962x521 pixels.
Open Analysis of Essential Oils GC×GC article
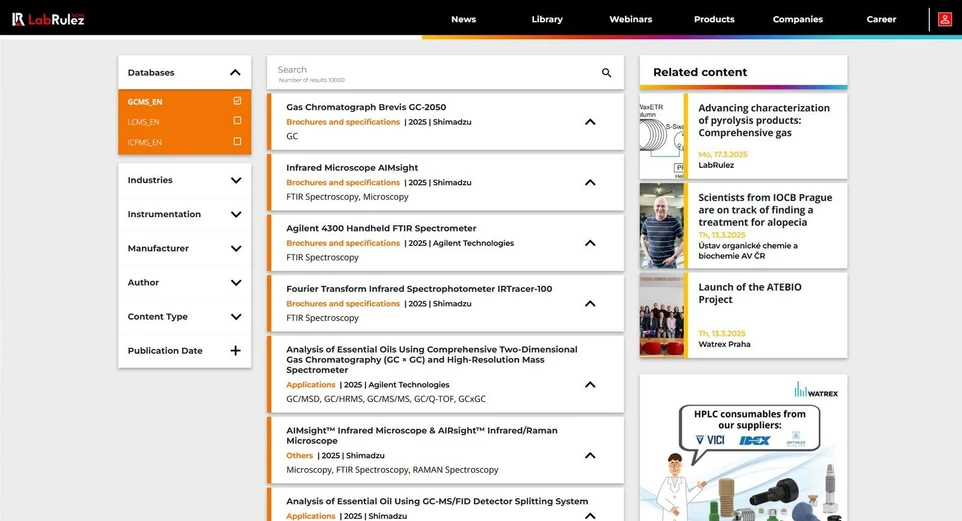pos(432,360)
